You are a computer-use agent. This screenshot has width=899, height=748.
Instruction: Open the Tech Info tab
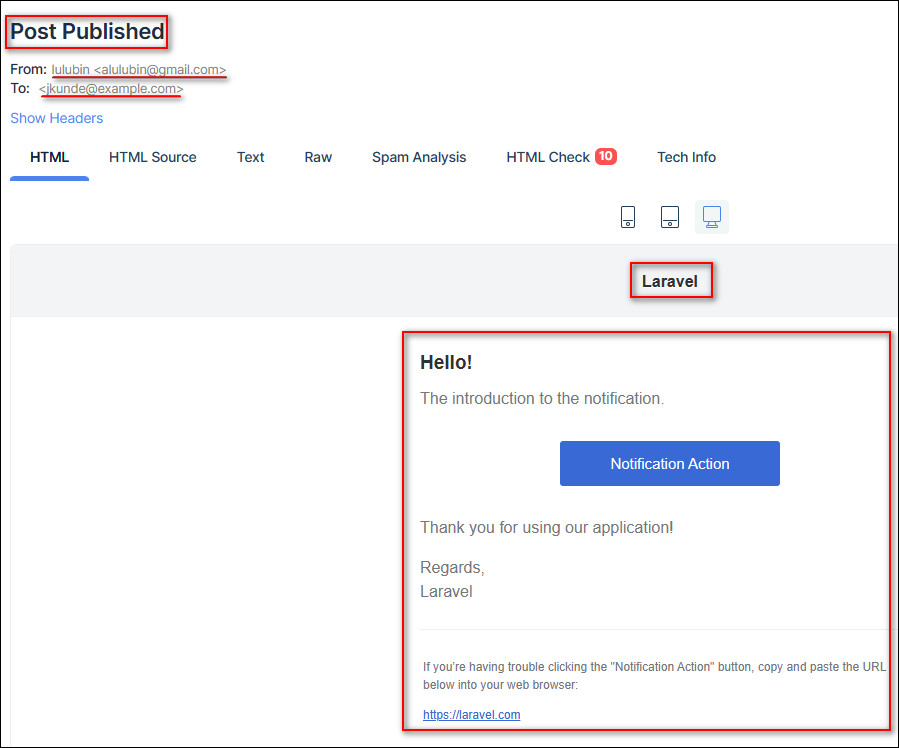686,157
